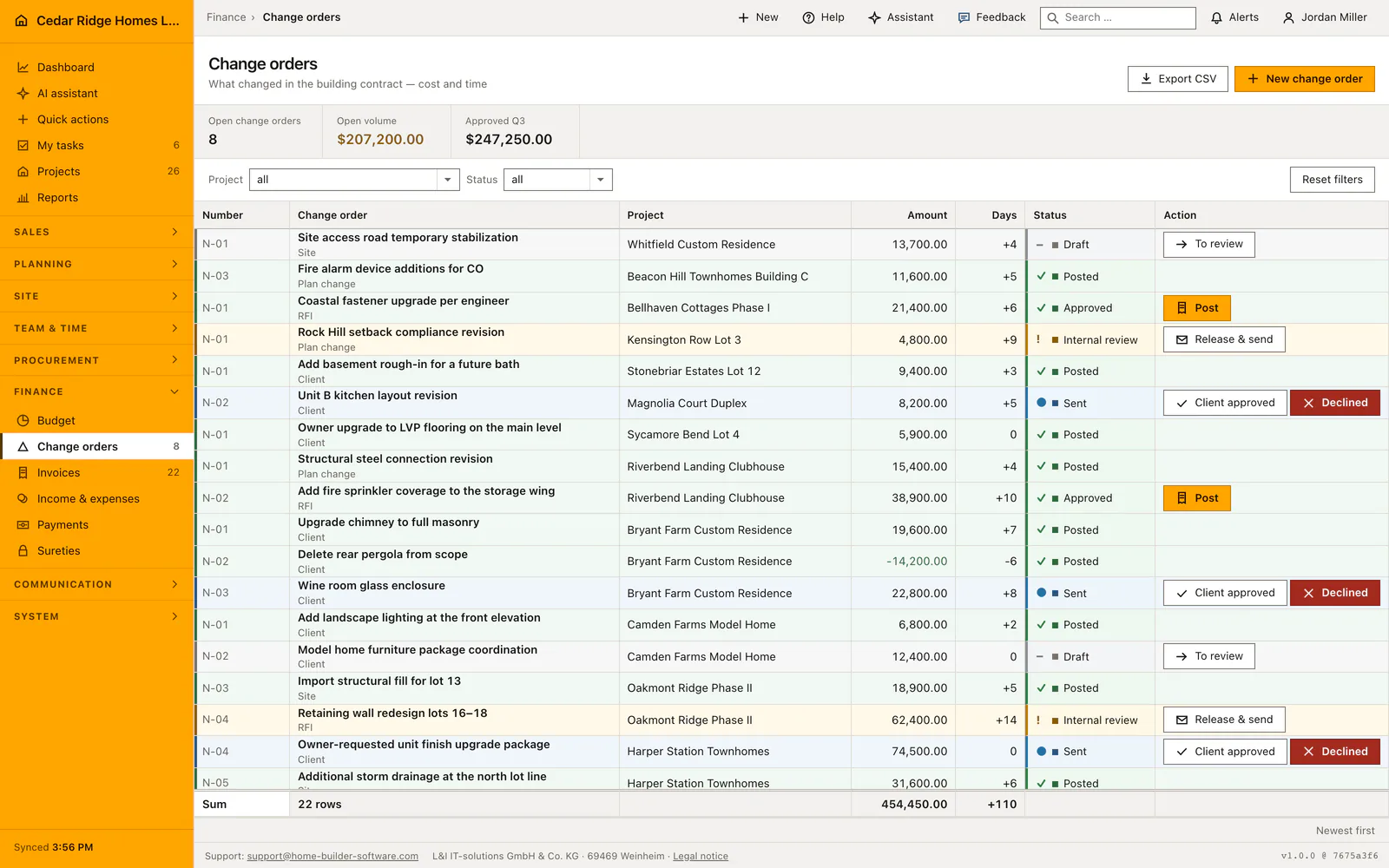Open Help in the top bar
Image resolution: width=1389 pixels, height=868 pixels.
pos(823,17)
